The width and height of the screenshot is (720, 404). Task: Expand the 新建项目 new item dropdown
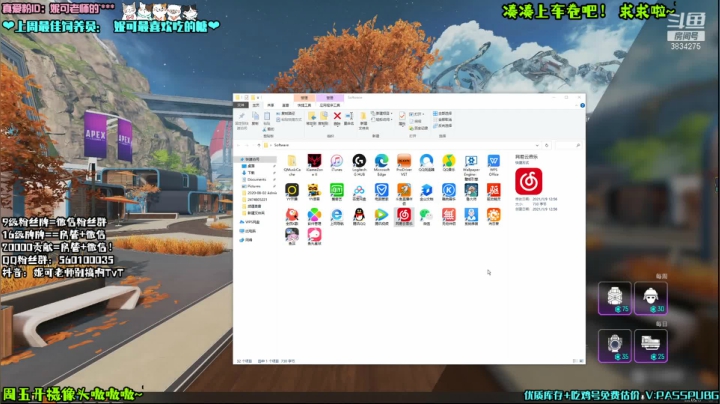pos(382,113)
